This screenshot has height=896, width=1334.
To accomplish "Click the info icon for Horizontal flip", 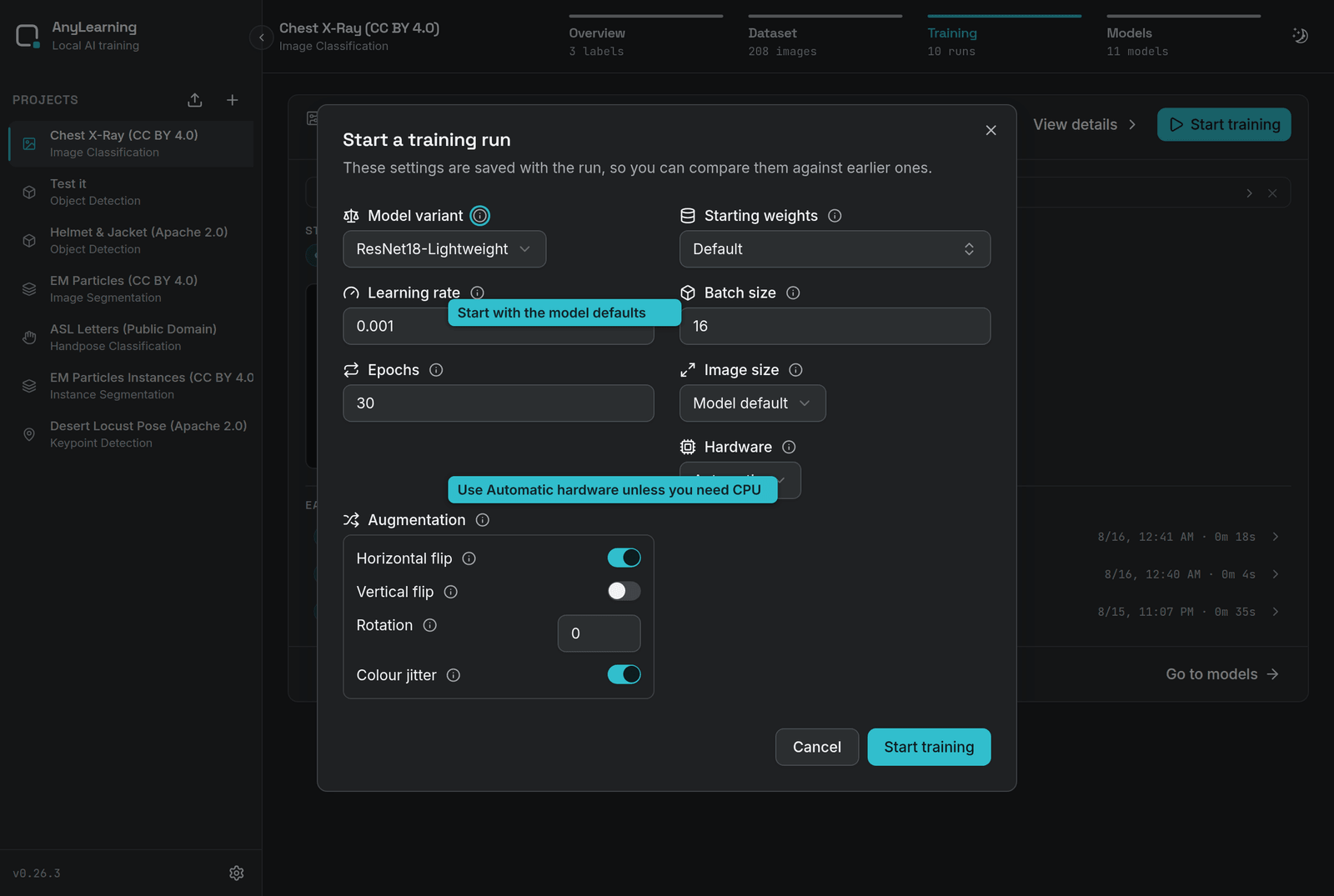I will 469,558.
